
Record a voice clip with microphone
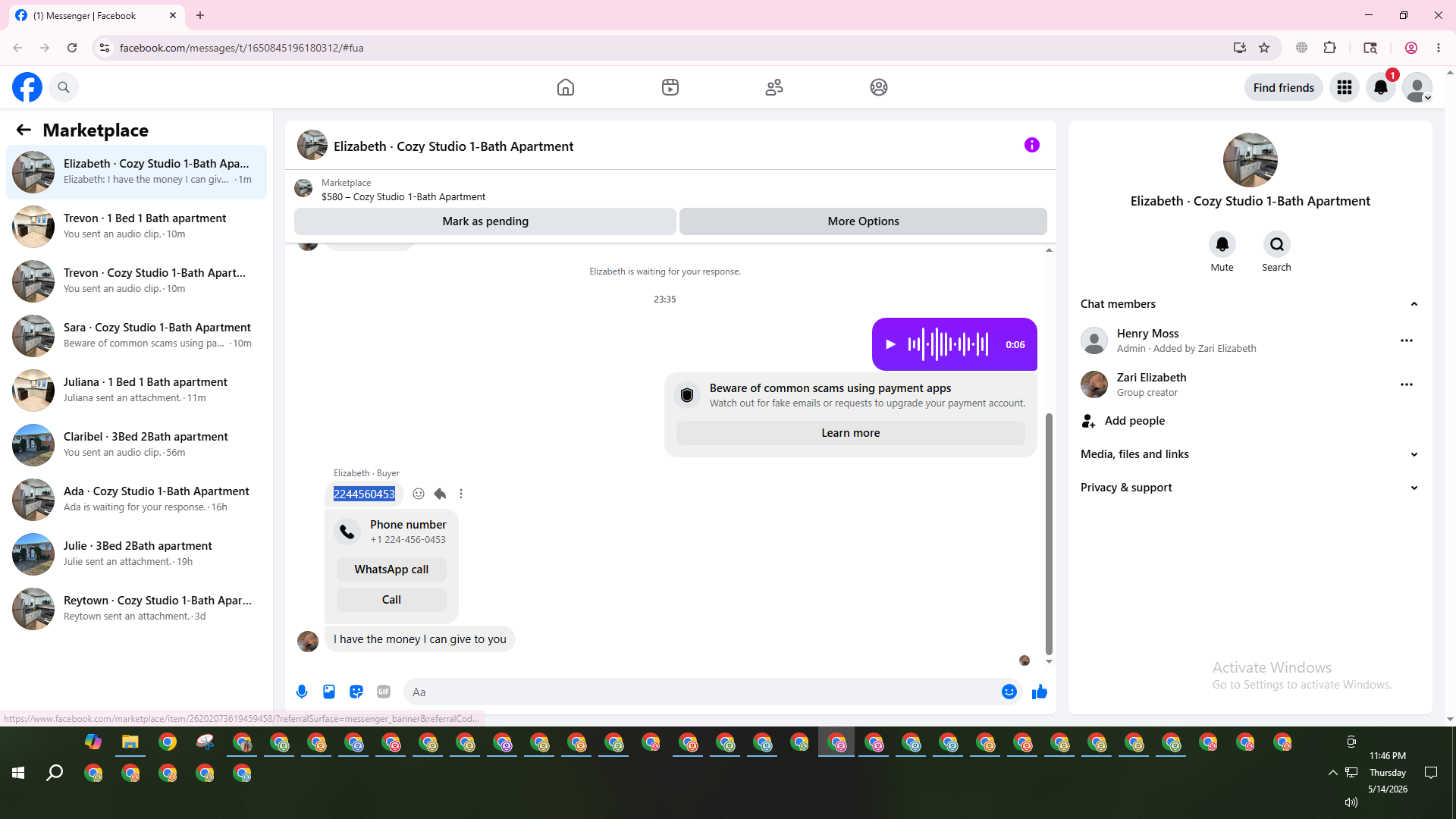(x=302, y=692)
